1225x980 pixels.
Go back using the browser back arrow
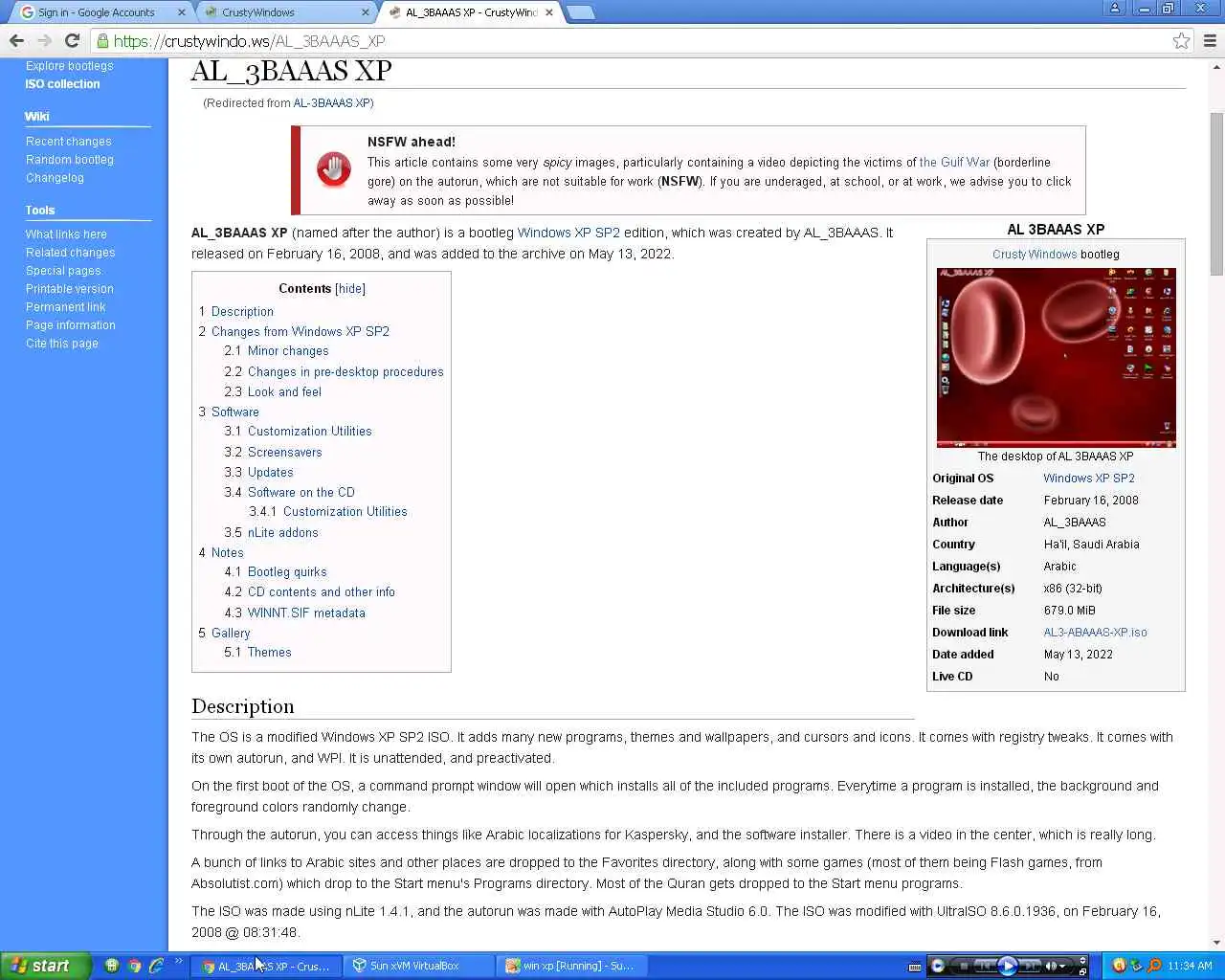[x=16, y=40]
